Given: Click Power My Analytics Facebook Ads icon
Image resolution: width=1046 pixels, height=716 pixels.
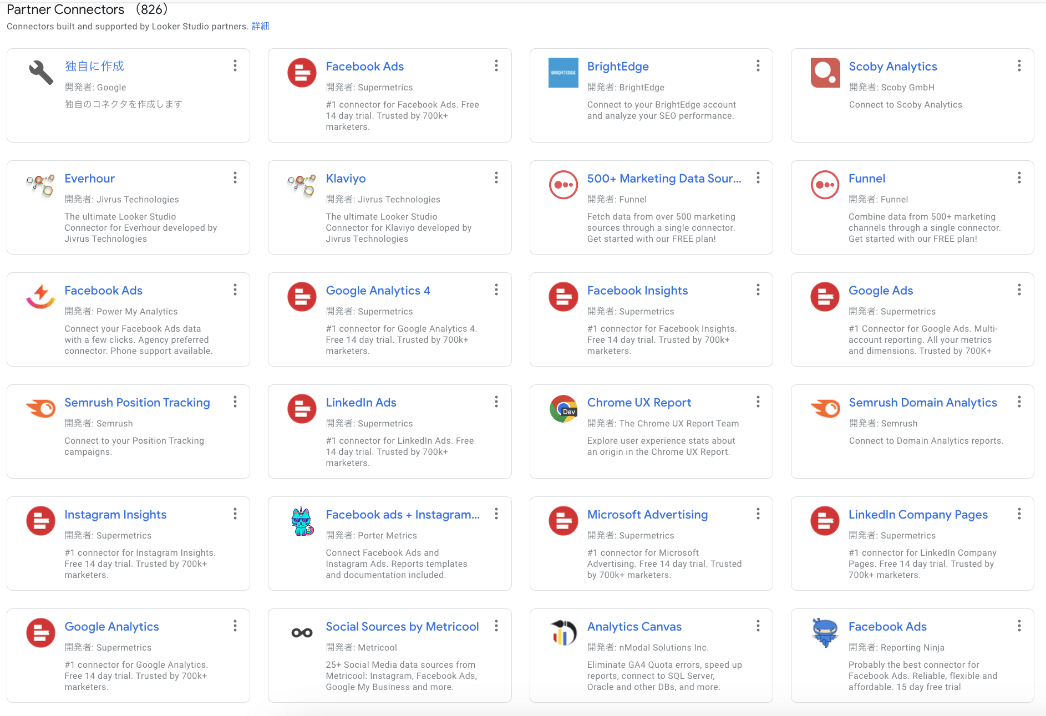Looking at the screenshot, I should click(41, 297).
